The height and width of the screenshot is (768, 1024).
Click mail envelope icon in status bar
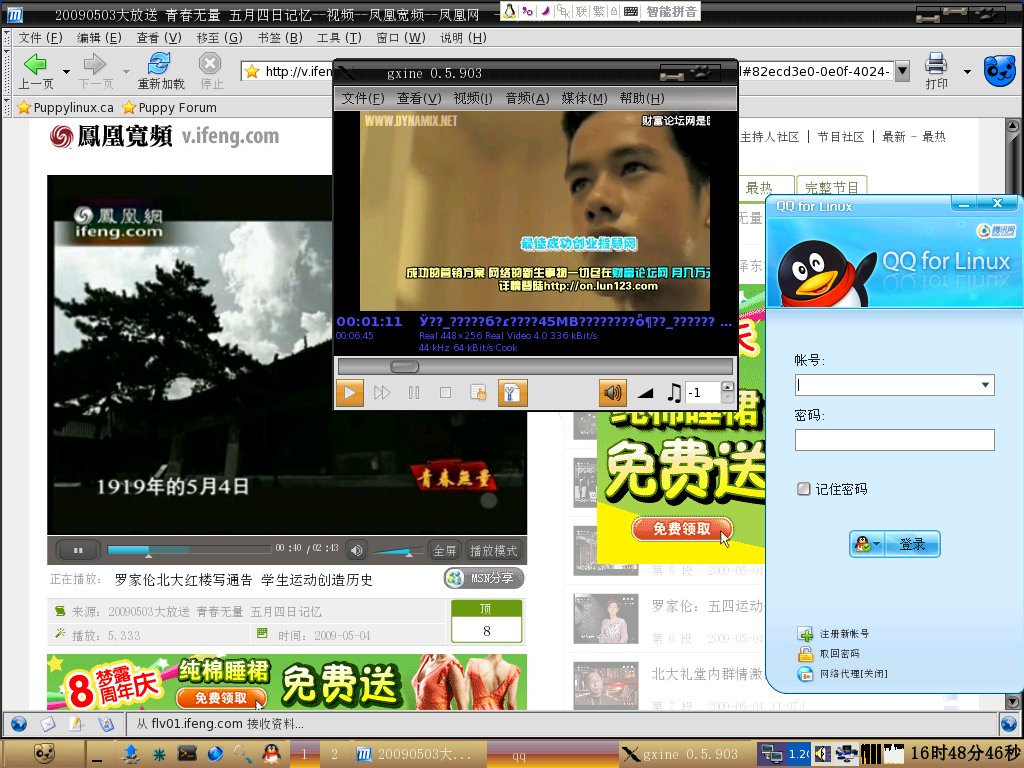coord(48,724)
